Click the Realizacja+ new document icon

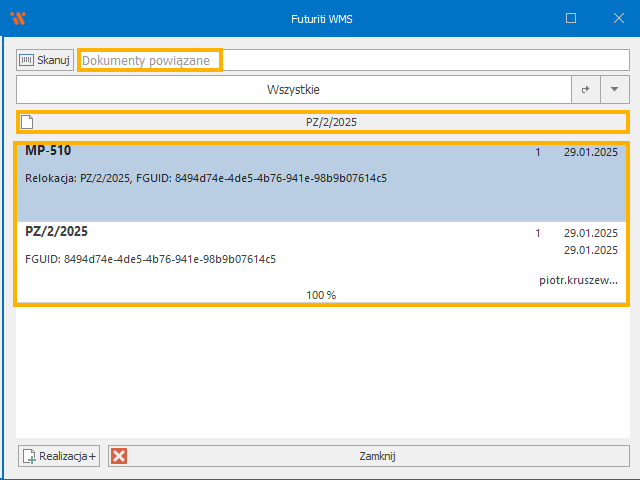pos(29,456)
